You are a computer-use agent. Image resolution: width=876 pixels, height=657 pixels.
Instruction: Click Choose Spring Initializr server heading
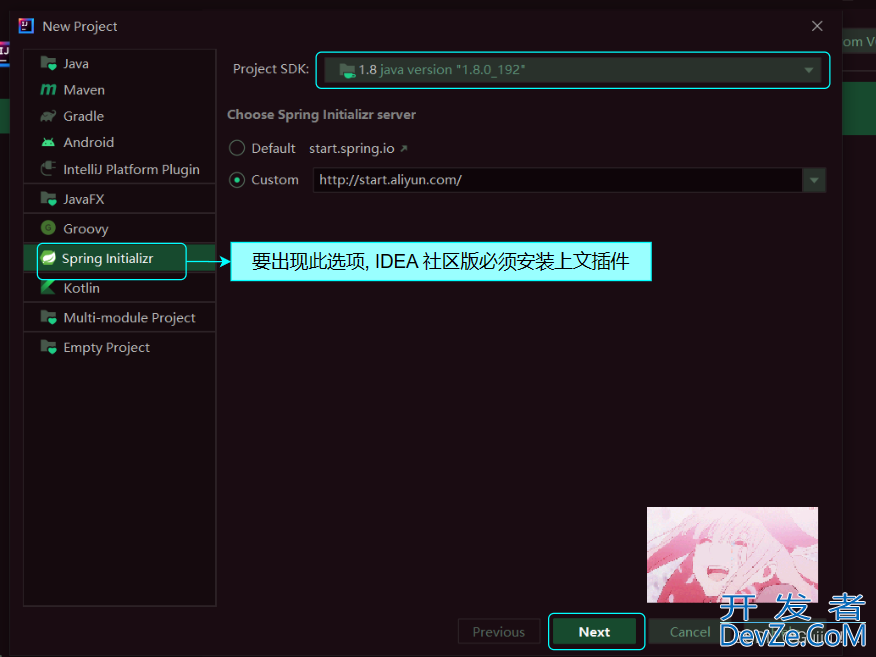321,115
